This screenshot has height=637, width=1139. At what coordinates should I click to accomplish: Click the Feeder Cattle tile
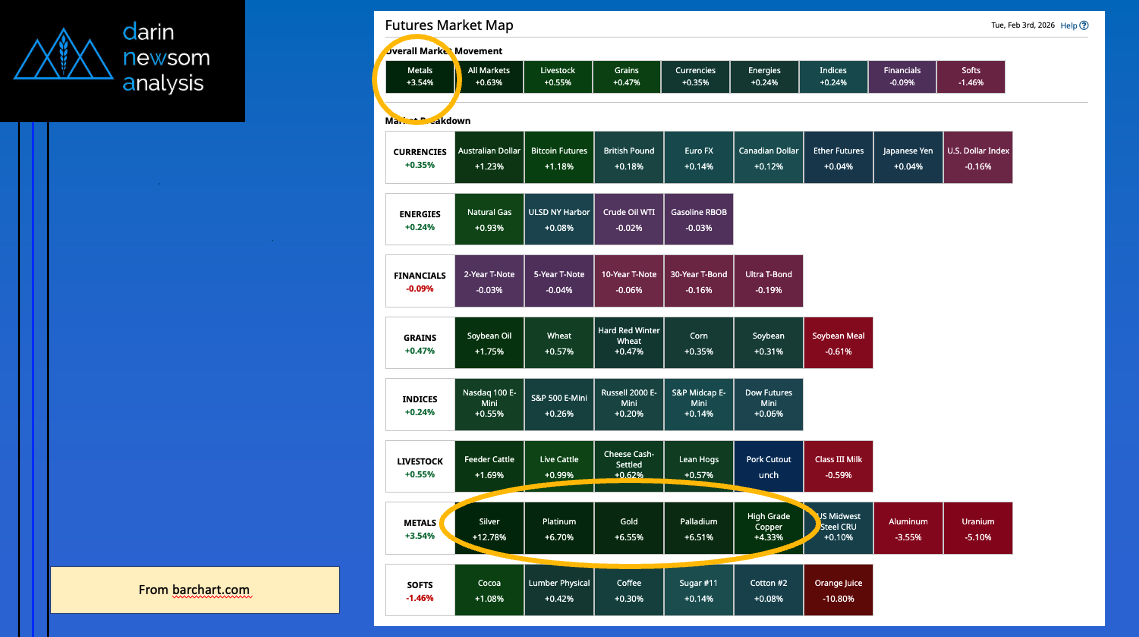[x=489, y=466]
